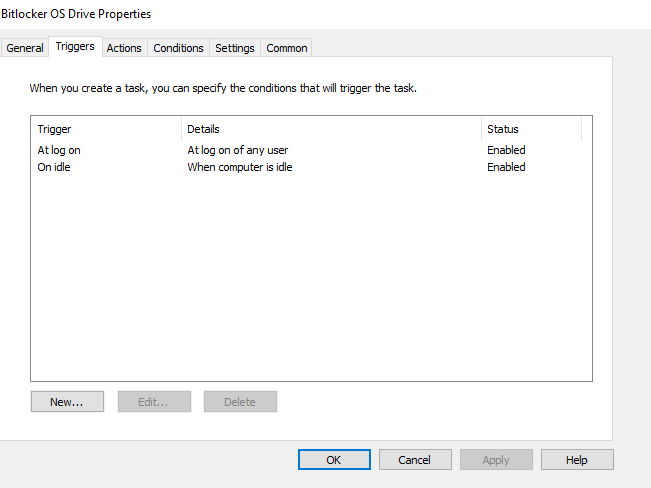651x488 pixels.
Task: Click Enabled status of 'At log on'
Action: point(506,150)
